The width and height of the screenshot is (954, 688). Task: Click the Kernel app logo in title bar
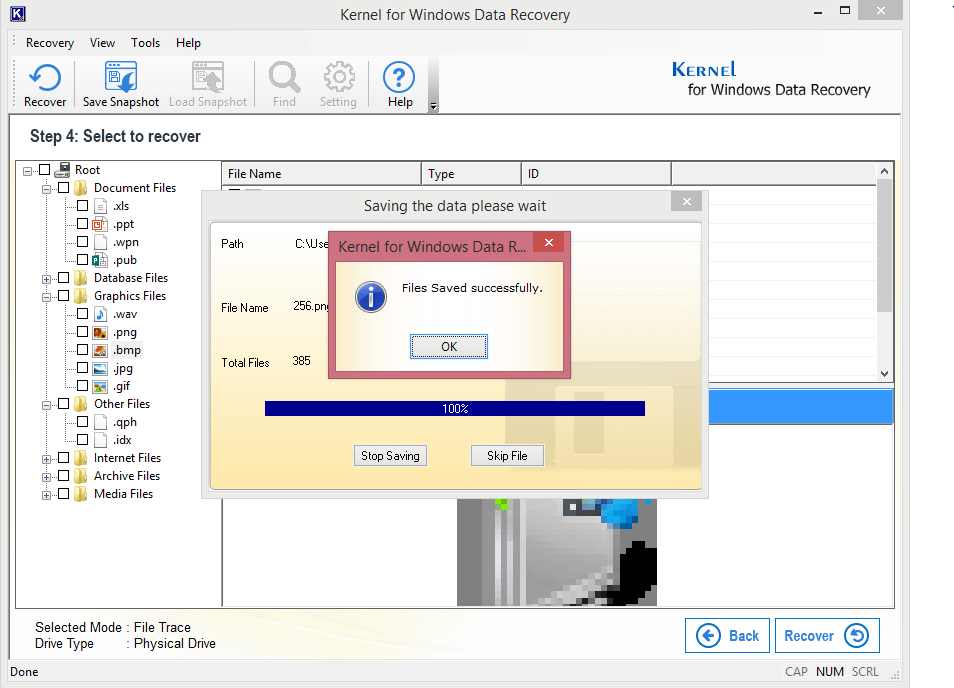18,13
